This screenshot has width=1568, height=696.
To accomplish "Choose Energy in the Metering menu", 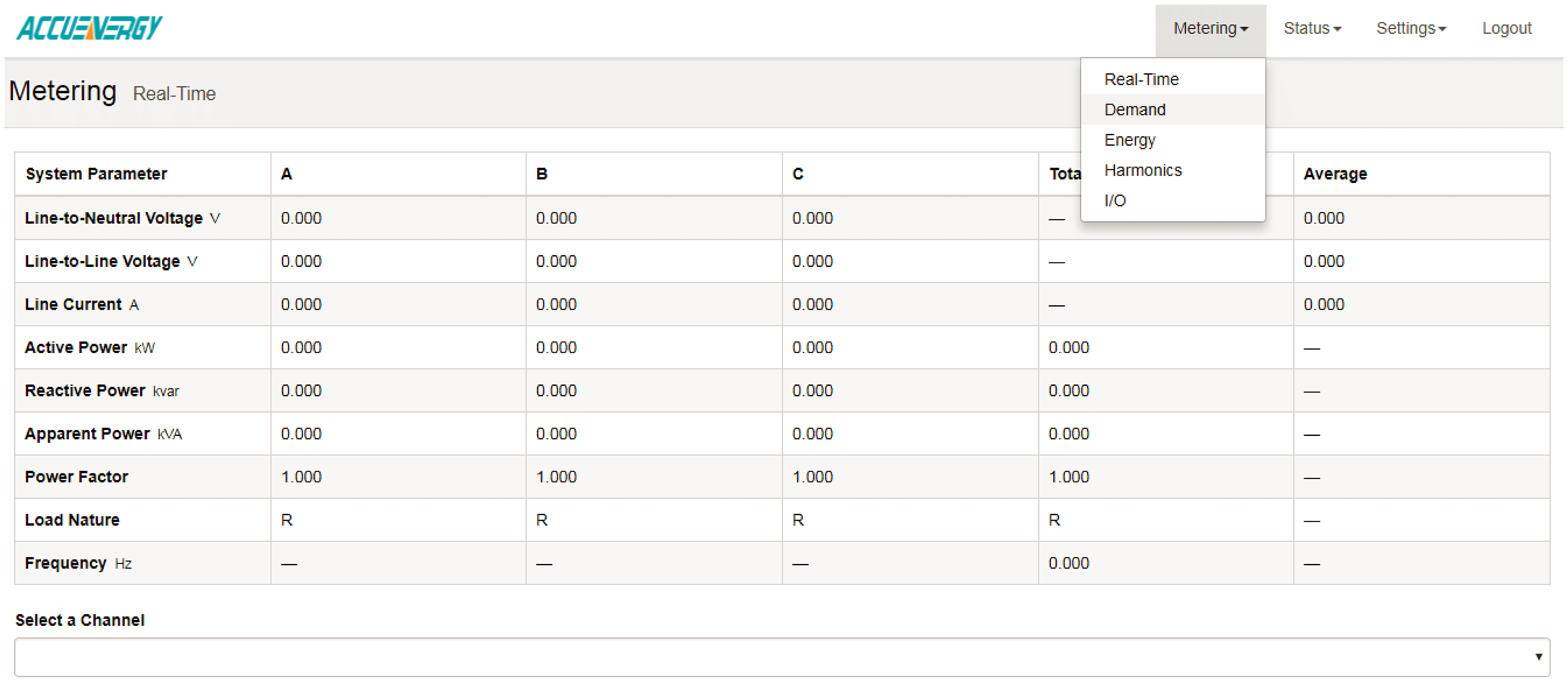I will (x=1129, y=141).
